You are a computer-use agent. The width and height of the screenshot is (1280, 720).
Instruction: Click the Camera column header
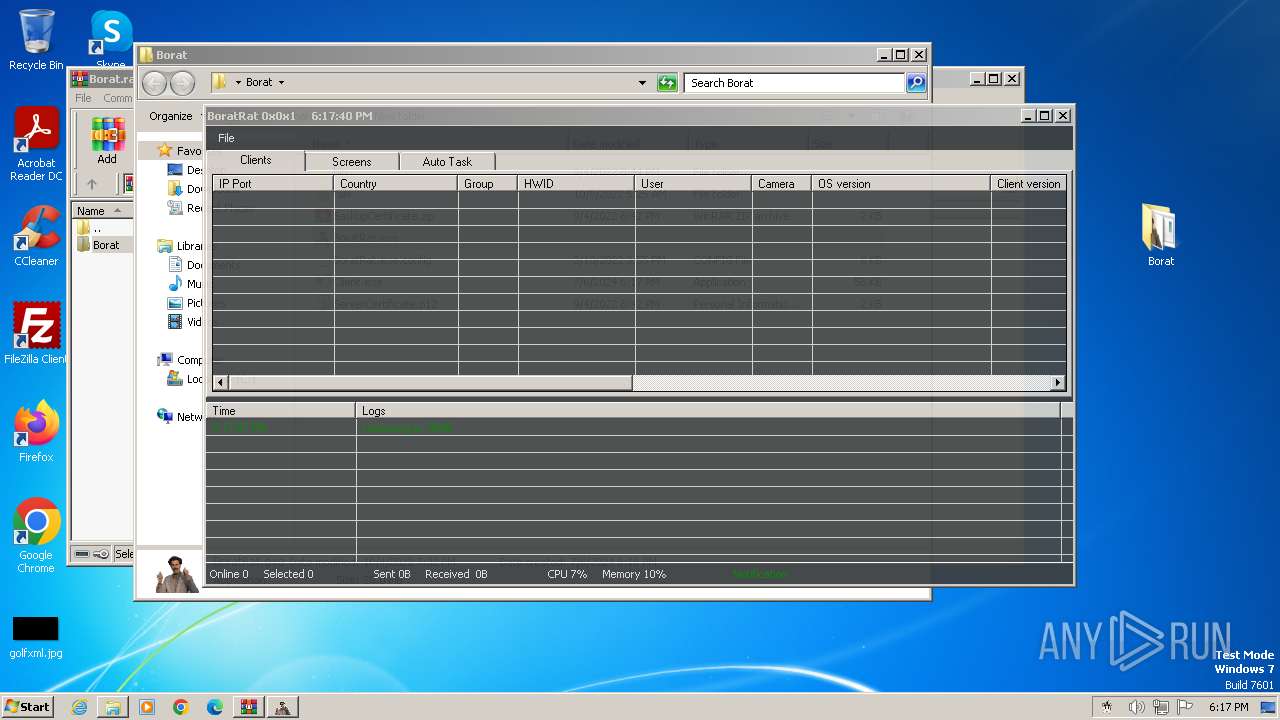(781, 184)
